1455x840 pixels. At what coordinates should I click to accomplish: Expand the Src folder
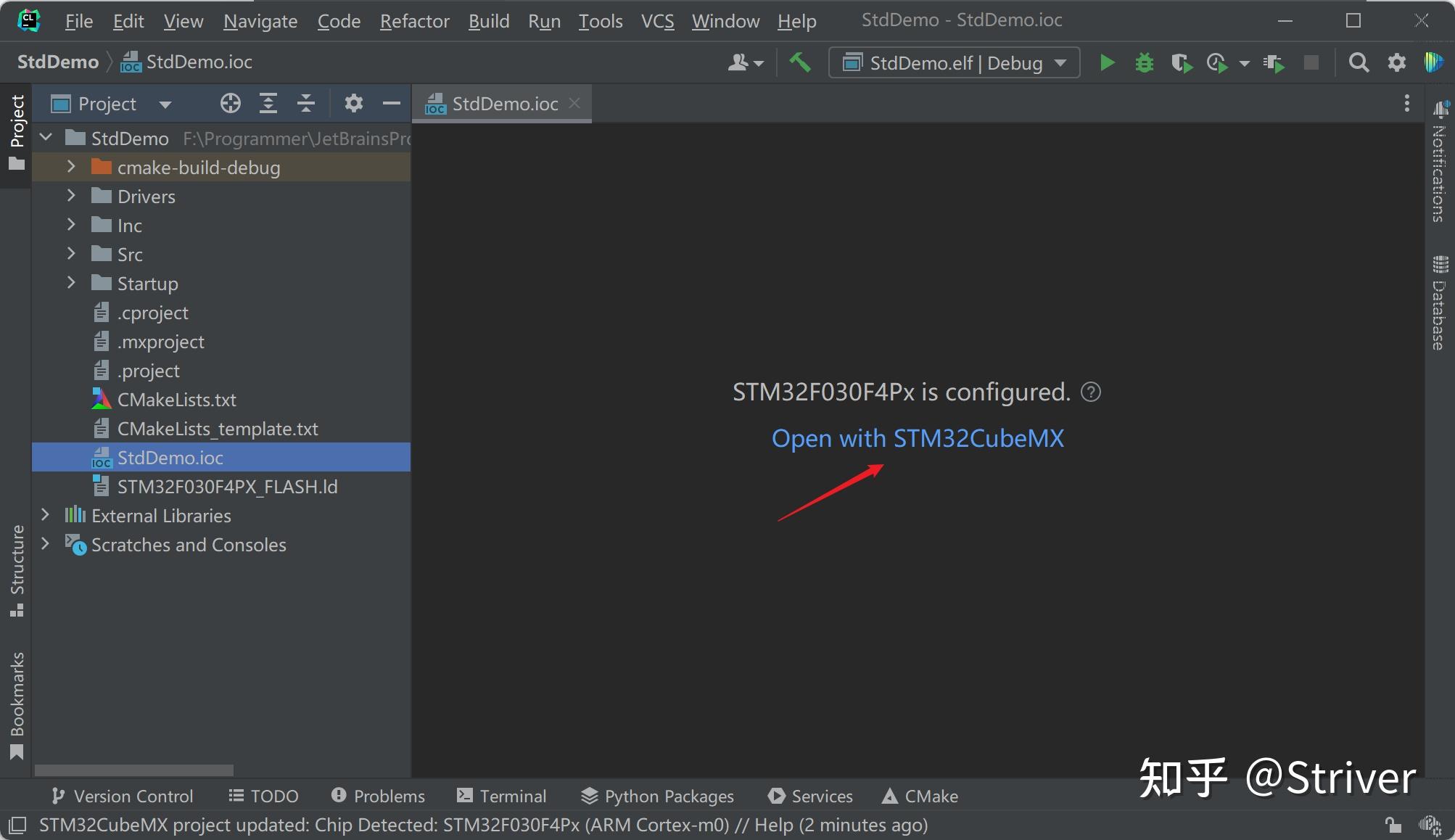[x=71, y=254]
